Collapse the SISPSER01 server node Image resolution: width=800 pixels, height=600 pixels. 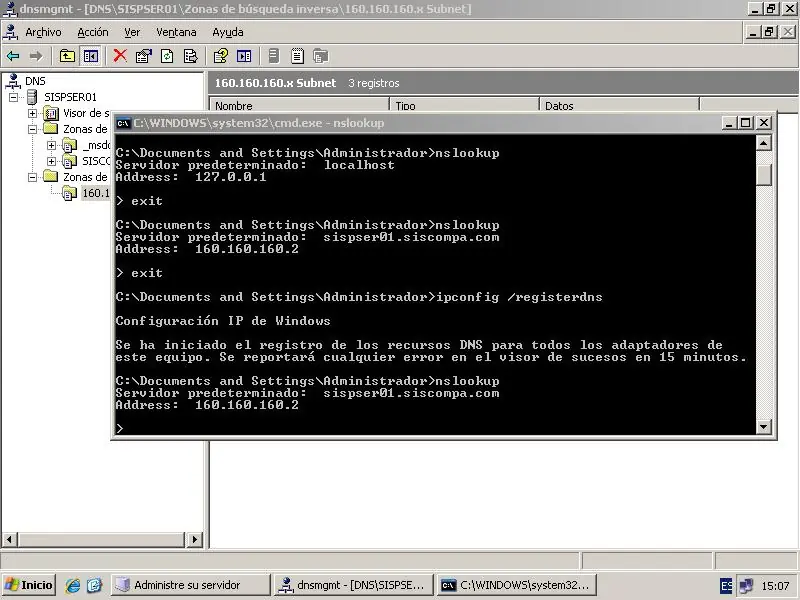14,97
